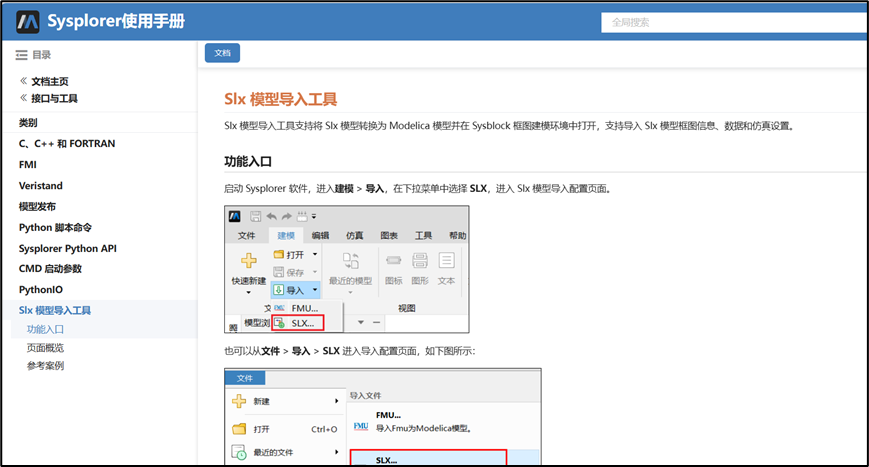Click the save icon in quick access toolbar
Image resolution: width=869 pixels, height=467 pixels.
(255, 216)
